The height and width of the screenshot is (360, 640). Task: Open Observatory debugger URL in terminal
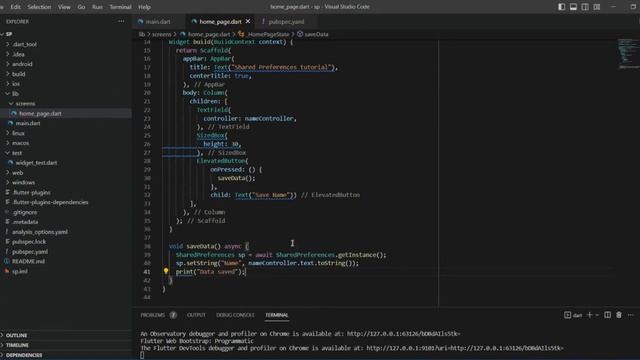coord(403,333)
